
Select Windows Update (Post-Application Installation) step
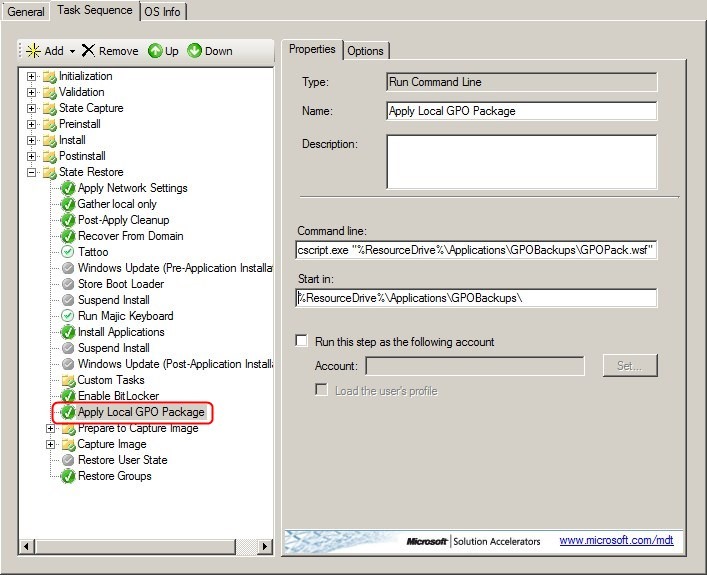[175, 364]
